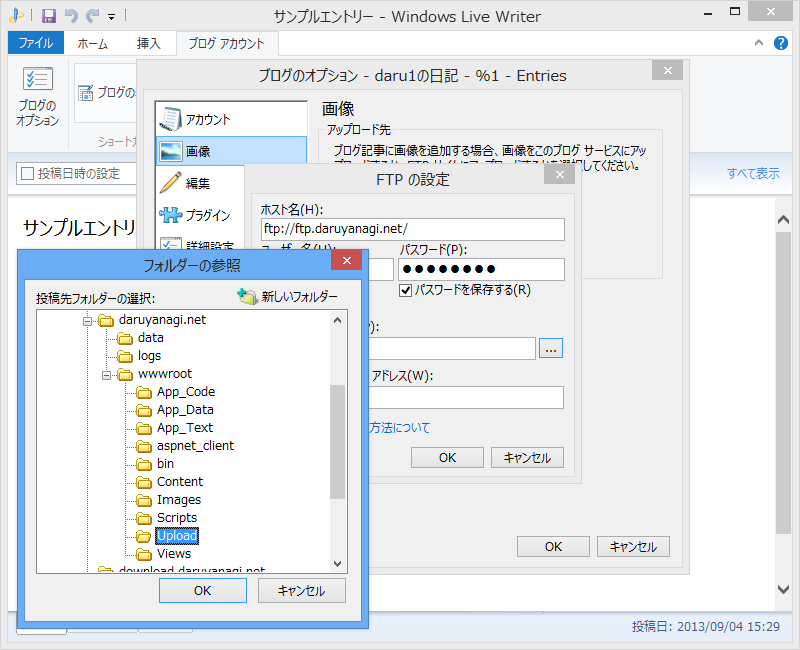Select the wwwroot folder
Viewport: 800px width, 650px height.
coord(165,374)
